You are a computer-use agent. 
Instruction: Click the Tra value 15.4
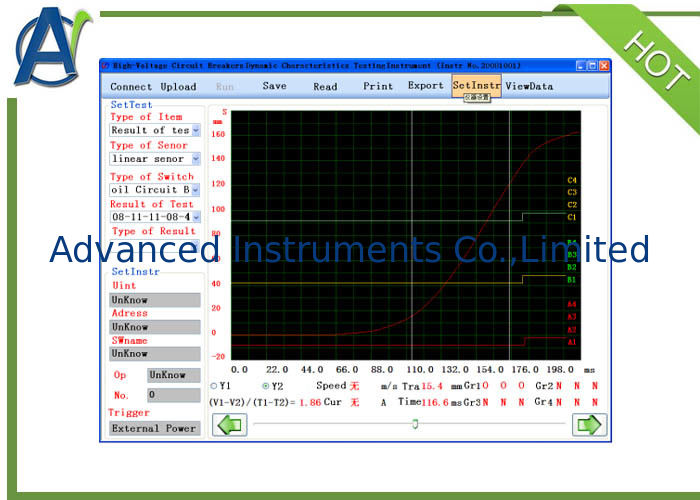pyautogui.click(x=432, y=386)
